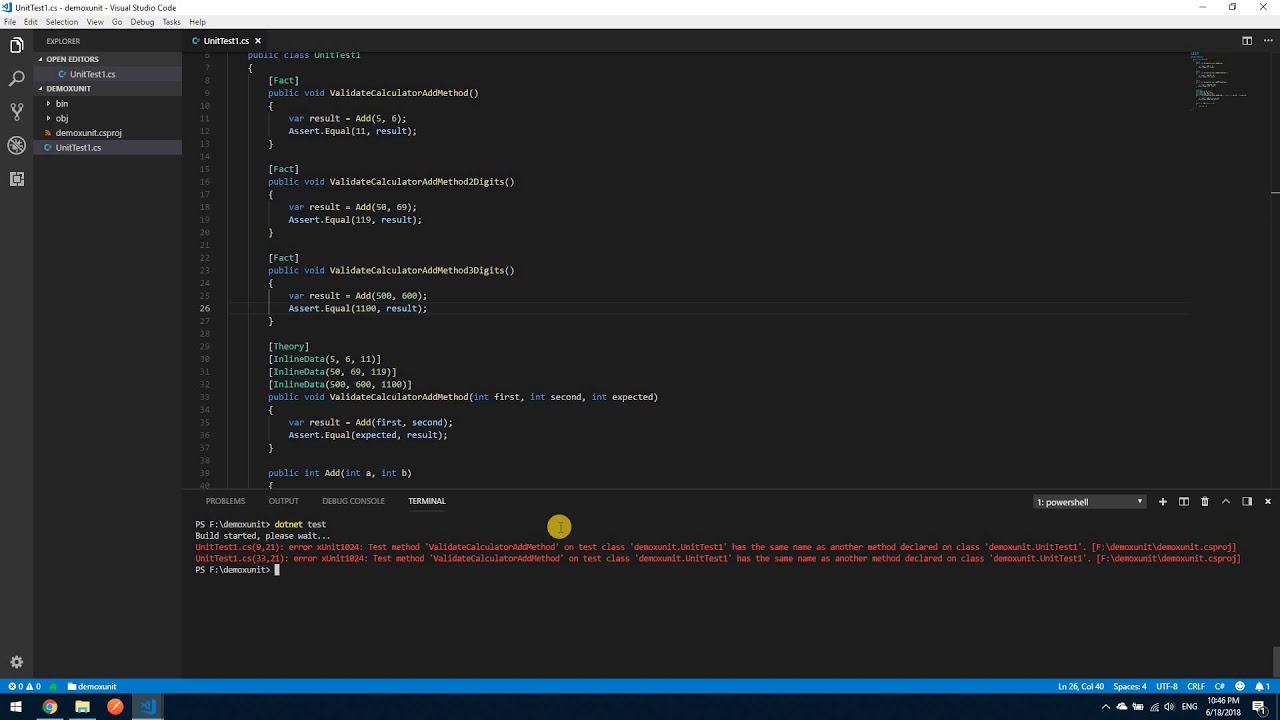
Task: Split the editor with the split icon
Action: point(1247,41)
